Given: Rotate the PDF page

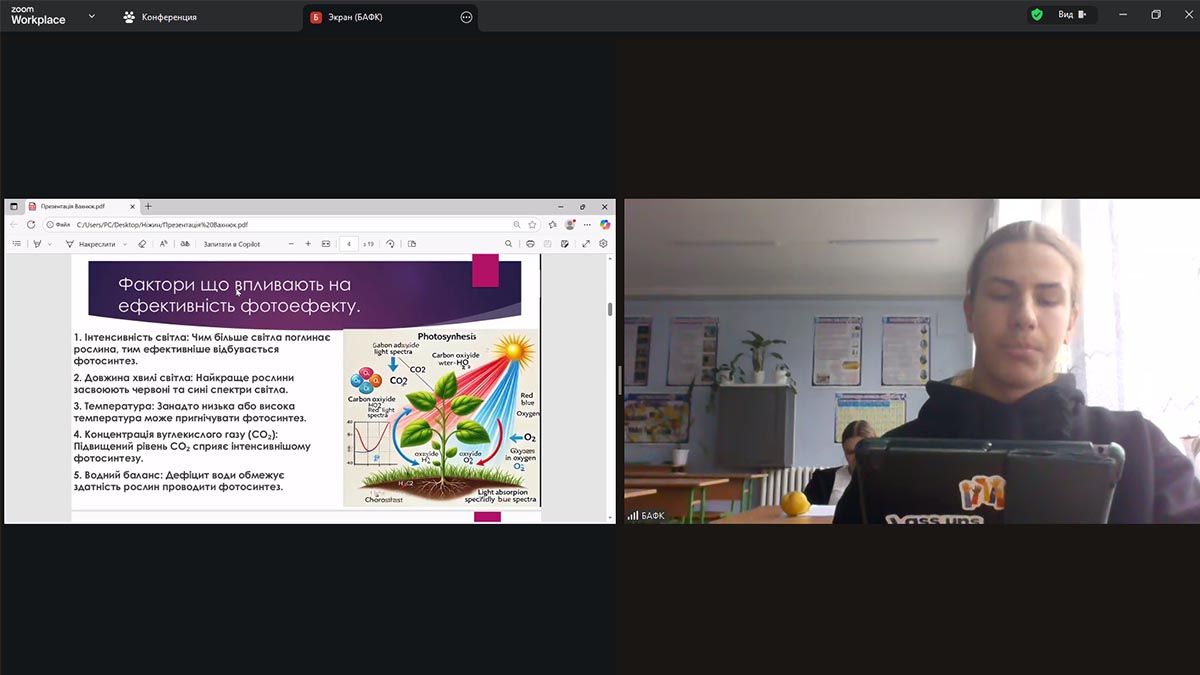Looking at the screenshot, I should click(x=390, y=244).
